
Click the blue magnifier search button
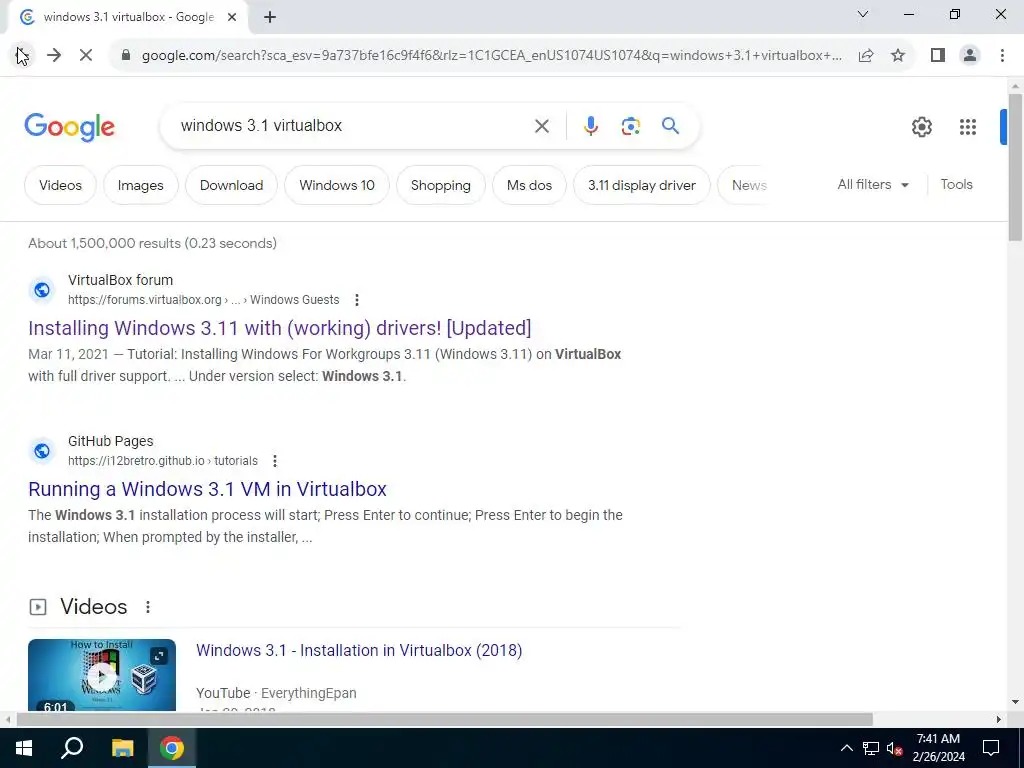tap(670, 125)
